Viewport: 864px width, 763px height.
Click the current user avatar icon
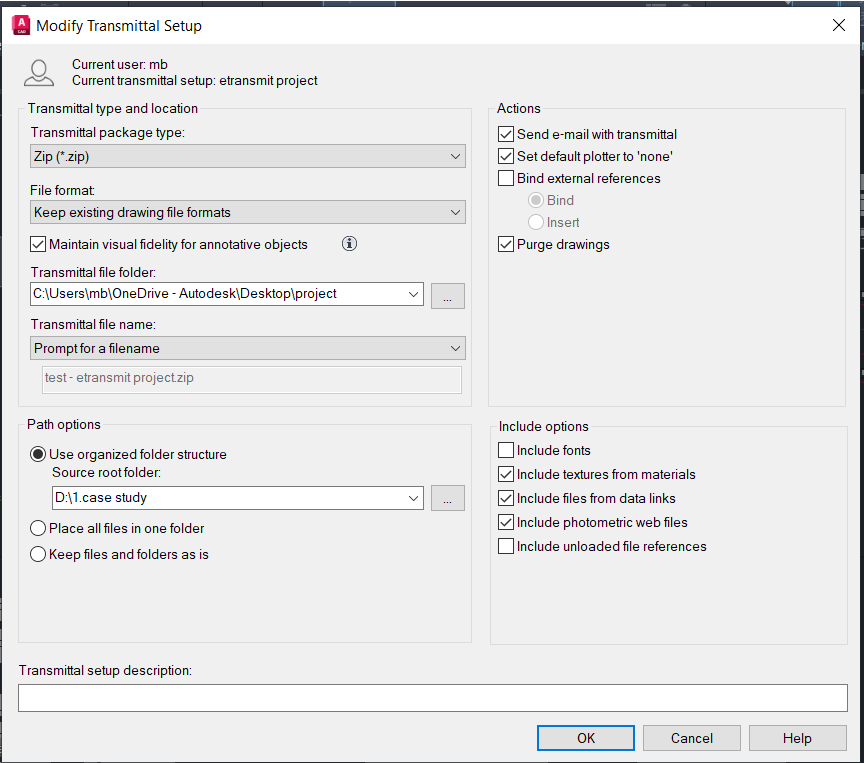38,72
